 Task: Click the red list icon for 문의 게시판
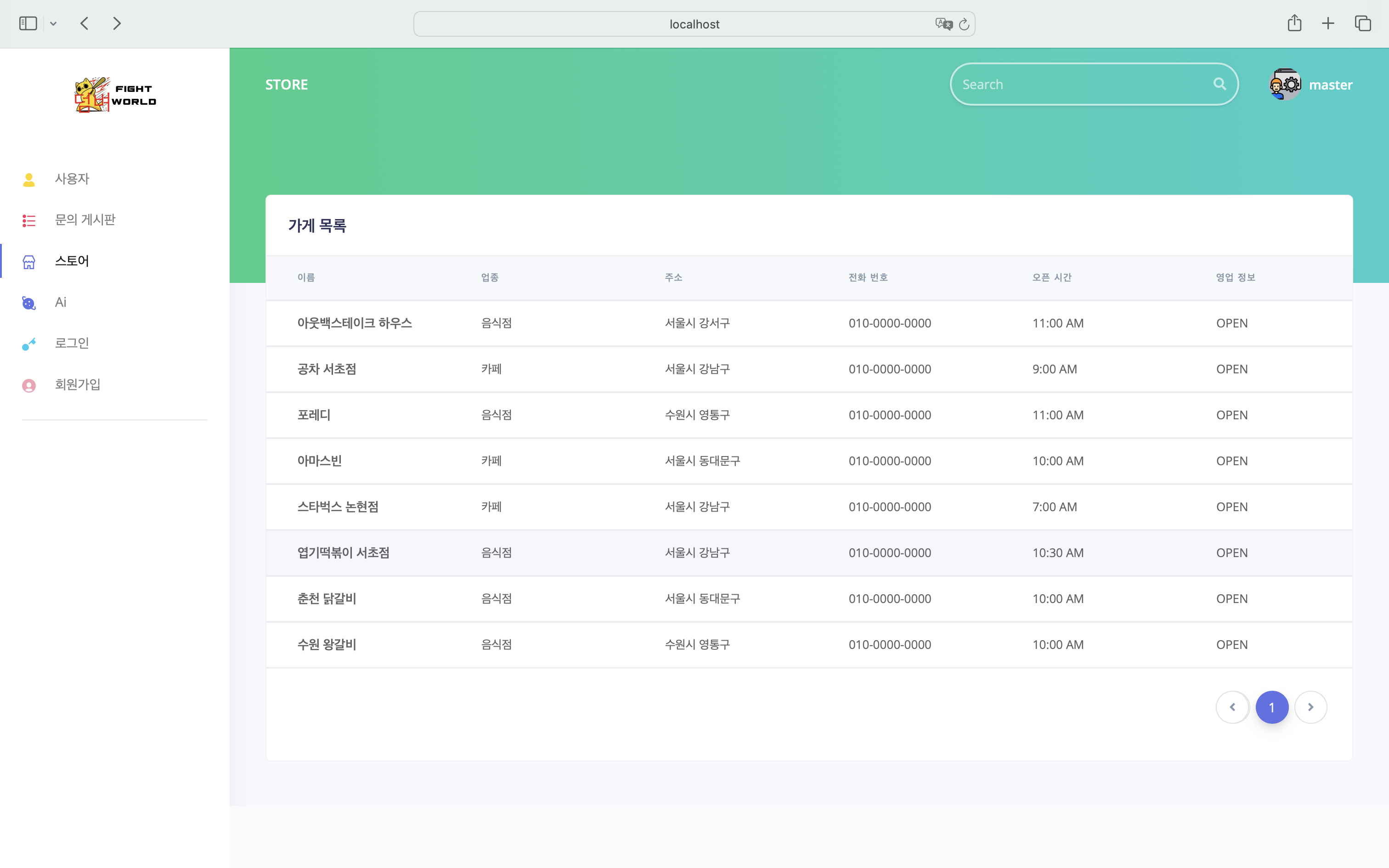point(28,220)
